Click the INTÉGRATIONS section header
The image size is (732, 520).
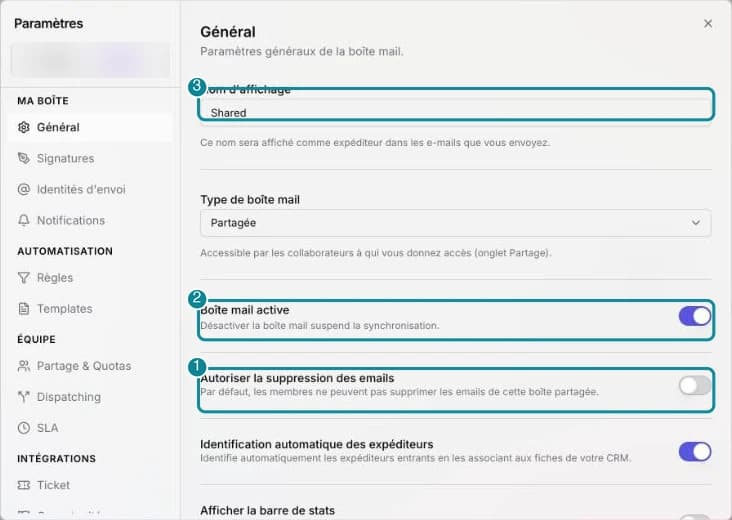coord(56,459)
